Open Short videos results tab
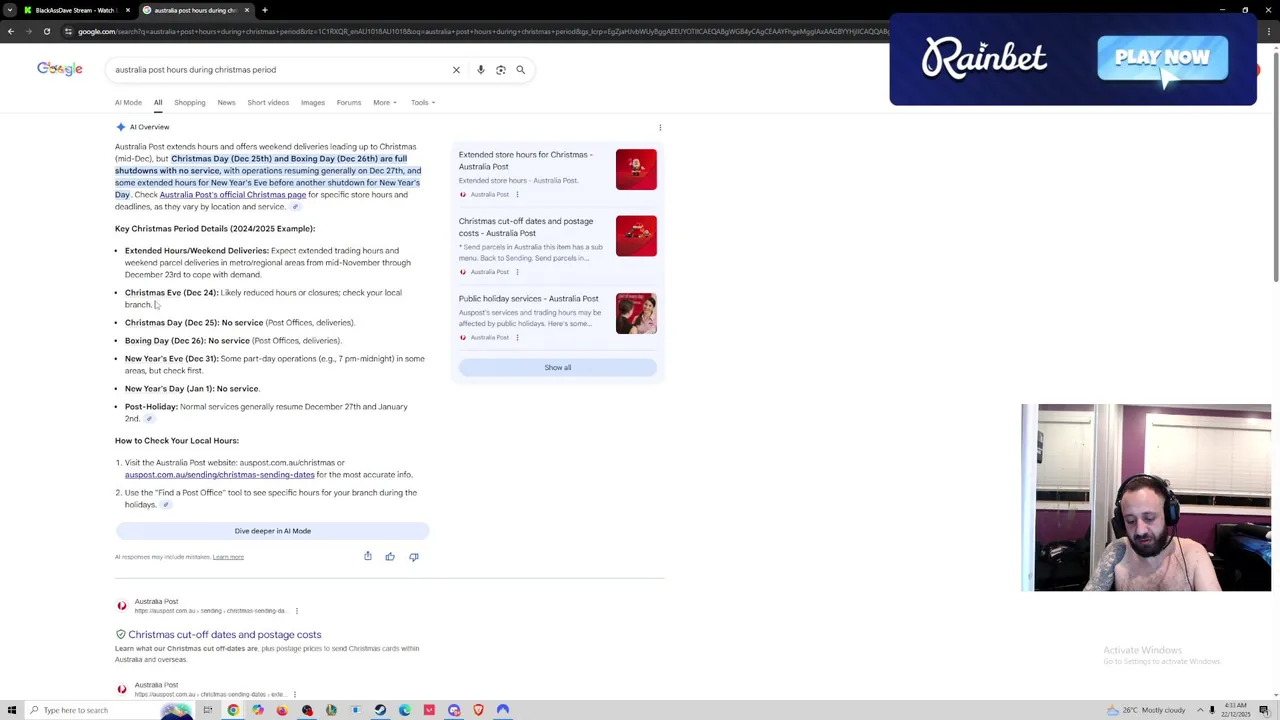 pyautogui.click(x=268, y=102)
